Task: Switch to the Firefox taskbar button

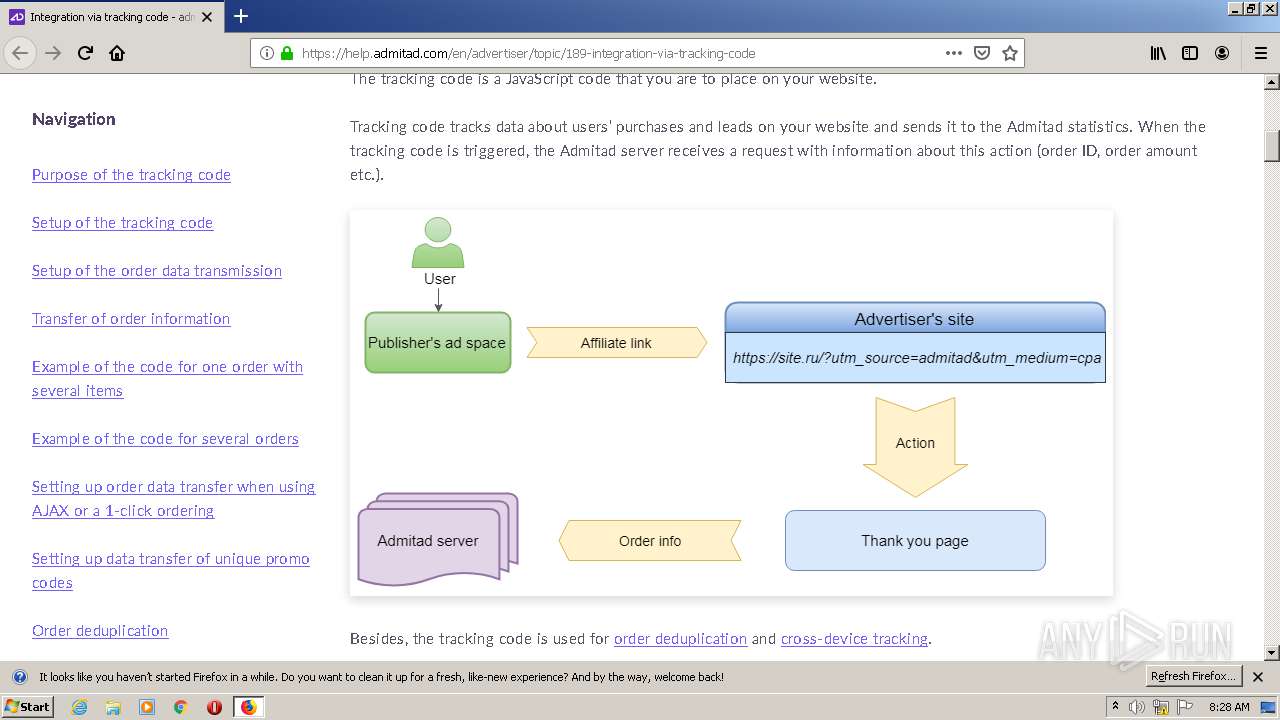Action: click(248, 707)
